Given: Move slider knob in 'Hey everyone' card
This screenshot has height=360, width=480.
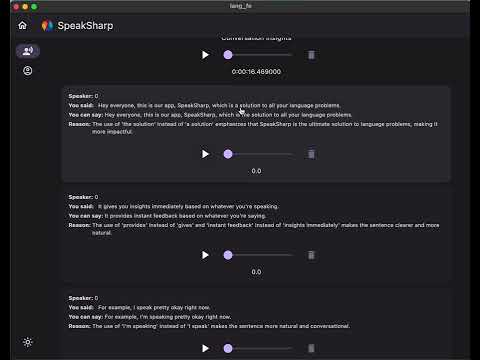Looking at the screenshot, I should pos(228,154).
